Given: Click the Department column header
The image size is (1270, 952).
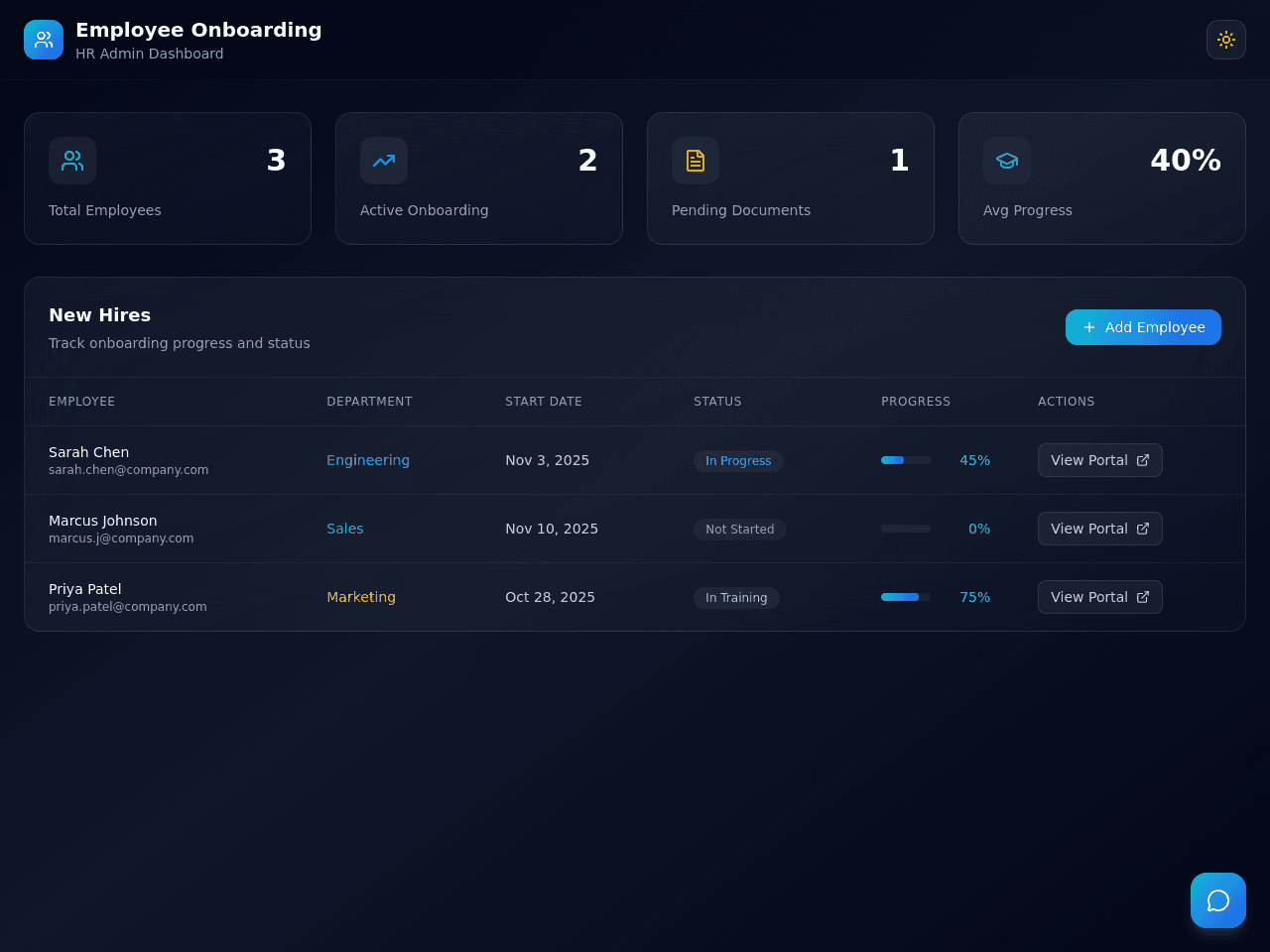Looking at the screenshot, I should point(369,402).
